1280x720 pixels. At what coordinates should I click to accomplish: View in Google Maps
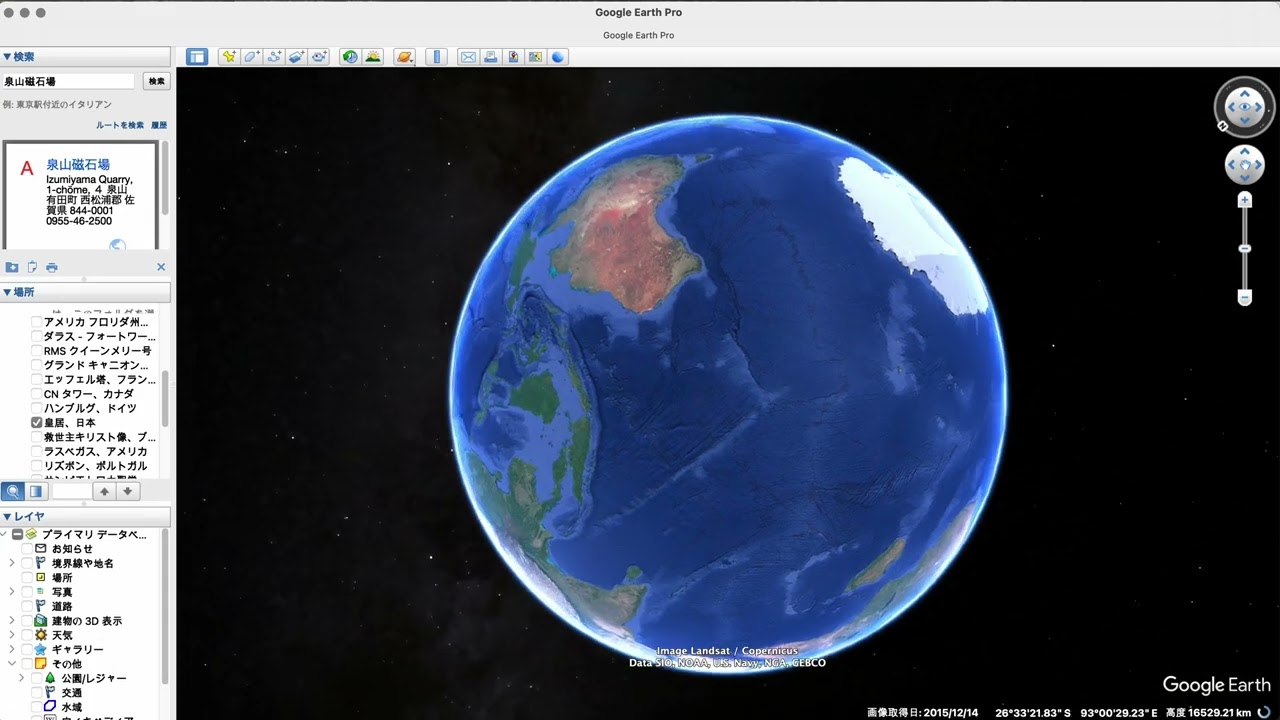(535, 57)
